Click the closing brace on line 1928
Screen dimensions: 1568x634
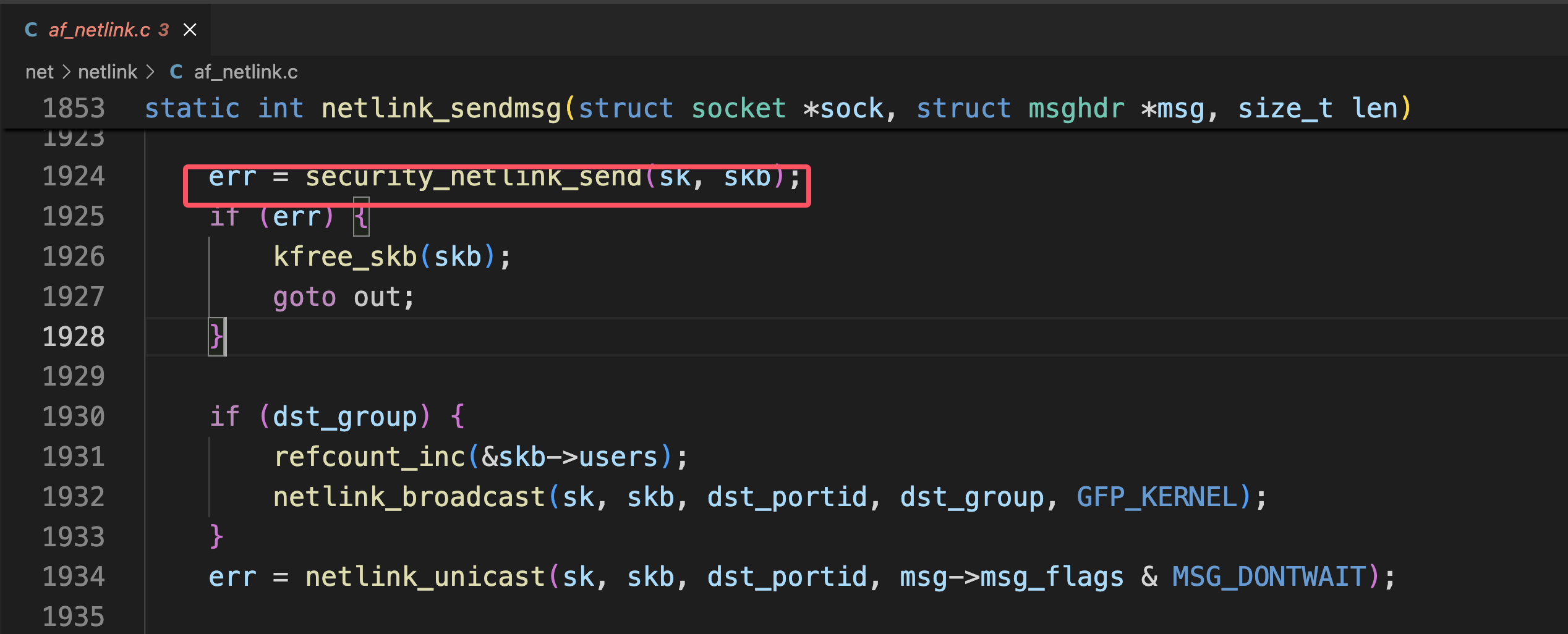click(x=216, y=337)
